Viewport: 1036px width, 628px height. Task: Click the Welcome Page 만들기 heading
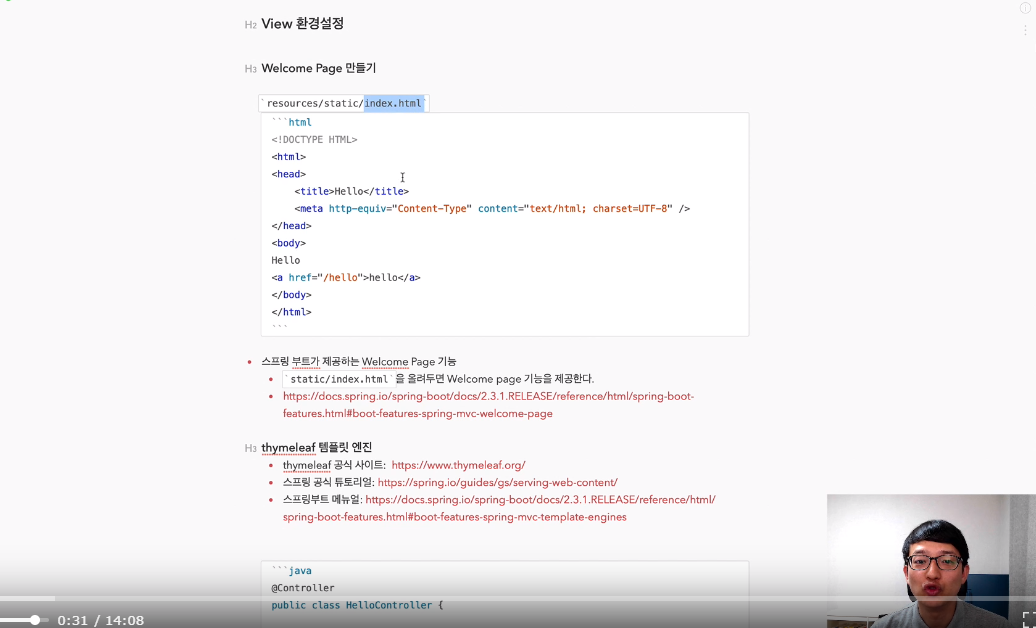(318, 68)
